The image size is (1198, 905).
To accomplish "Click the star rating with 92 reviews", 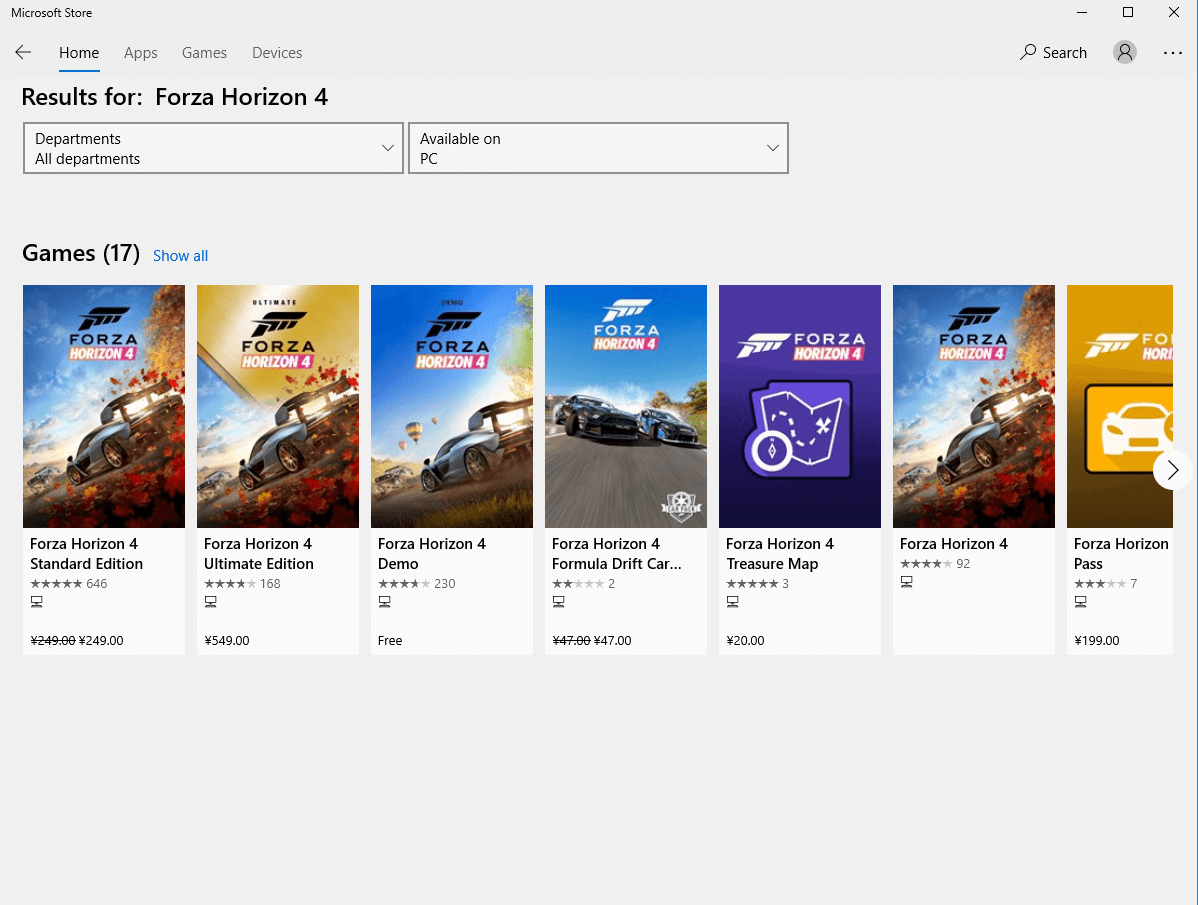I will pos(926,564).
